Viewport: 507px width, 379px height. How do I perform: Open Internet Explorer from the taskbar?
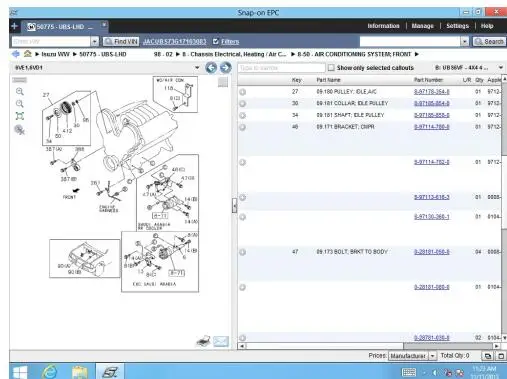point(49,371)
